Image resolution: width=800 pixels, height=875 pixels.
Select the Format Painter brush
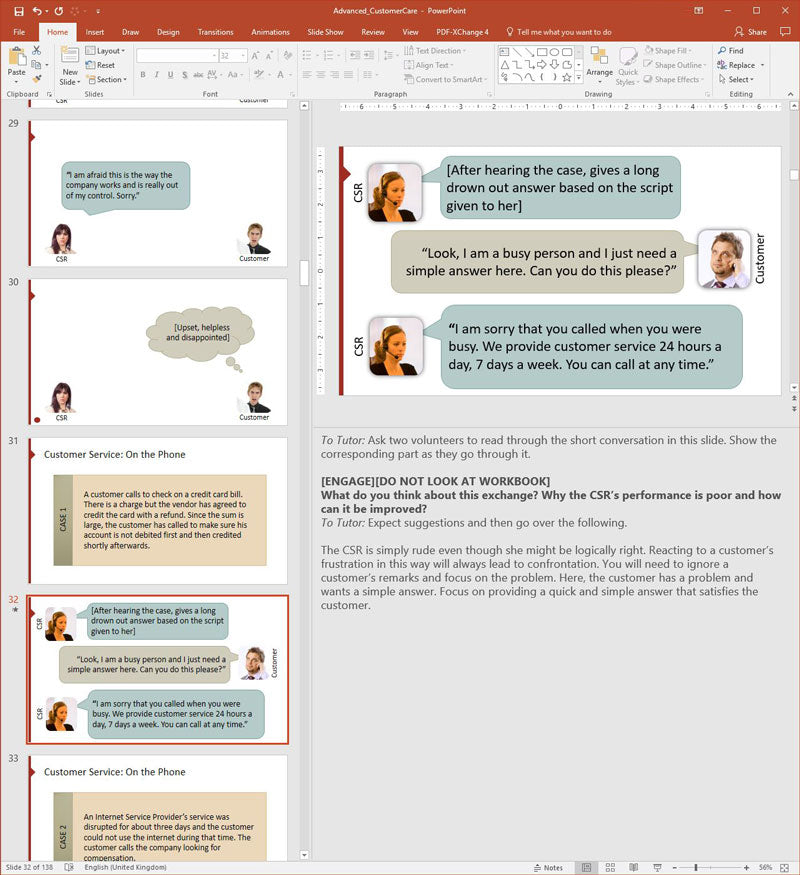[x=36, y=79]
